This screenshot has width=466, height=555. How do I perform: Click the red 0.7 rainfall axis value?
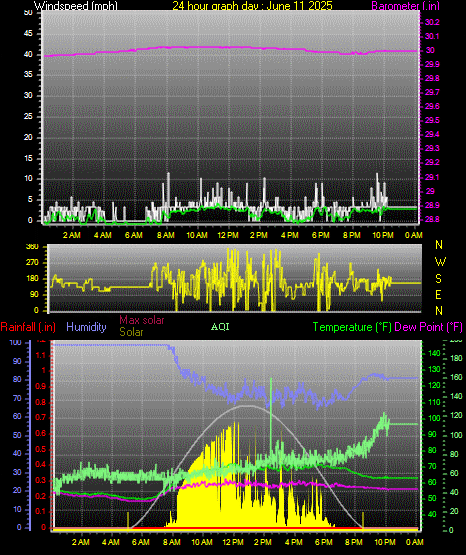click(x=41, y=417)
